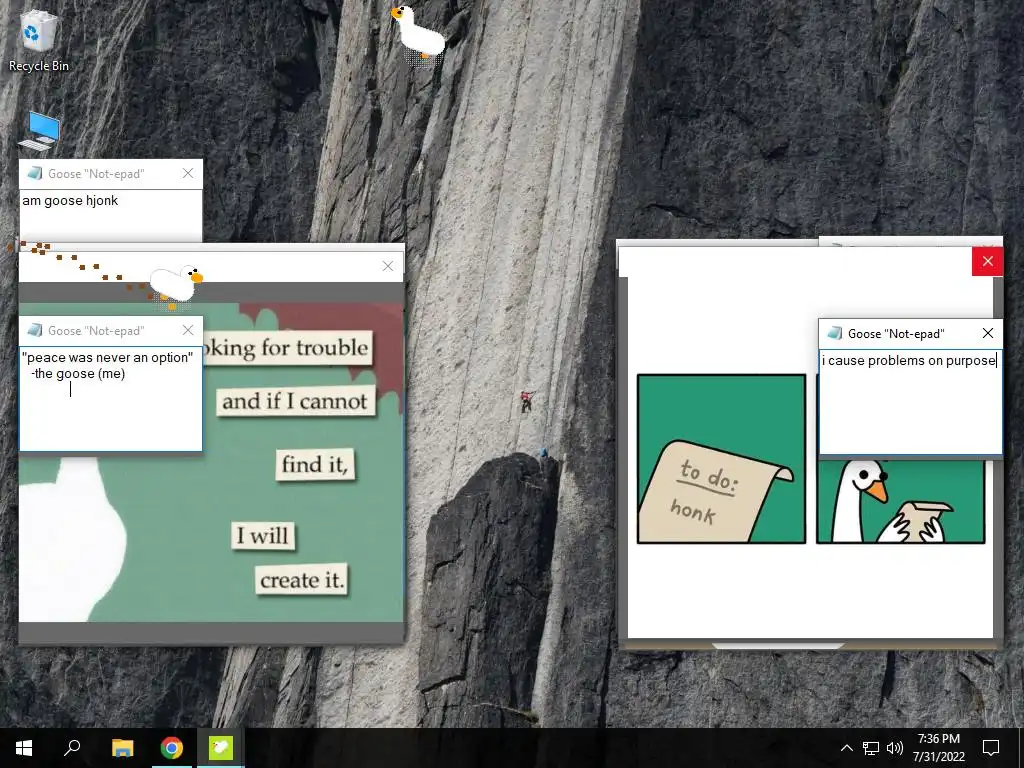Click title bar 'Goose "Not-epad"' of rightmost note
This screenshot has width=1024, height=768.
[x=896, y=334]
